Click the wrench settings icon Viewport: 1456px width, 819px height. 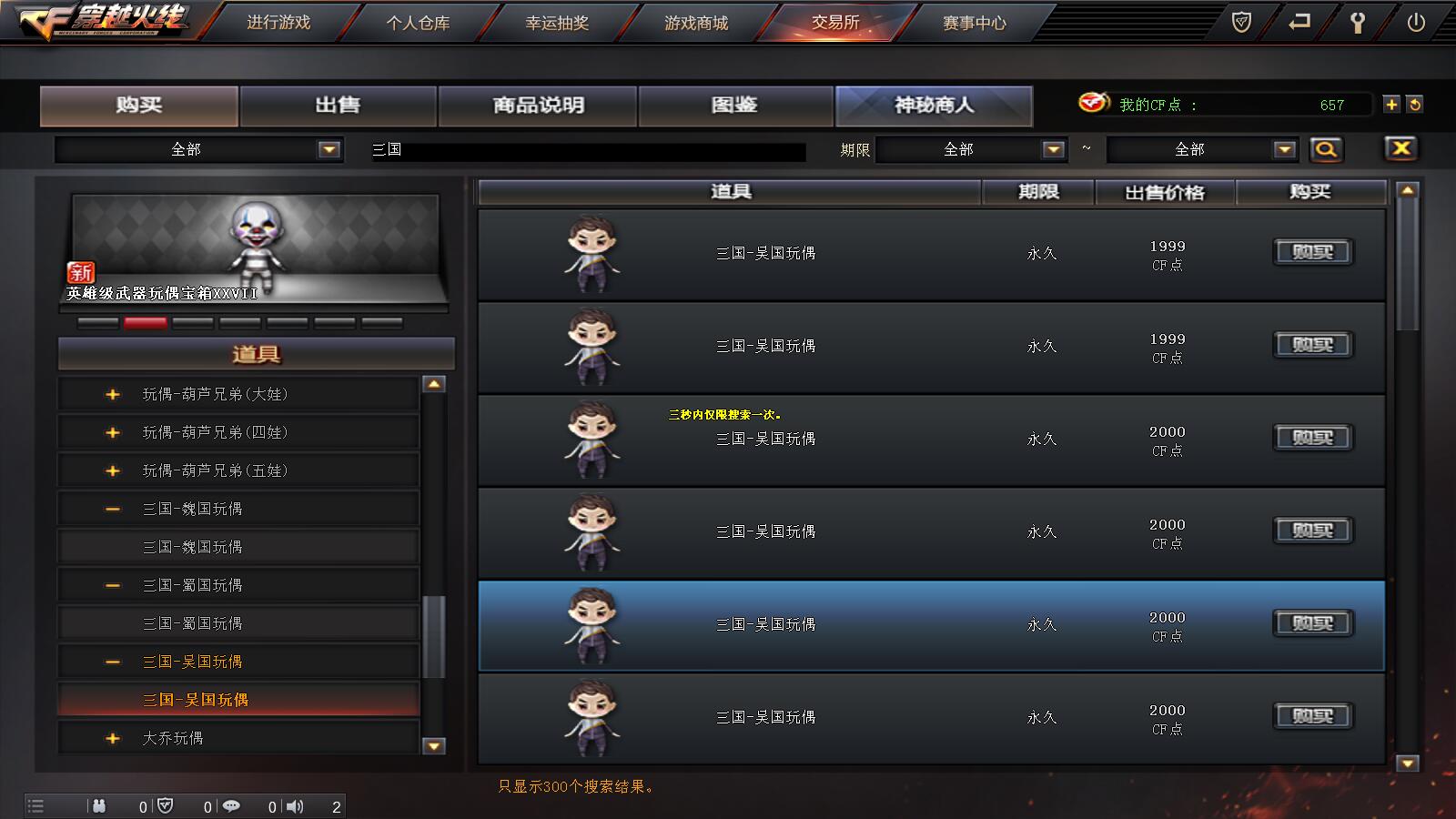[1358, 22]
